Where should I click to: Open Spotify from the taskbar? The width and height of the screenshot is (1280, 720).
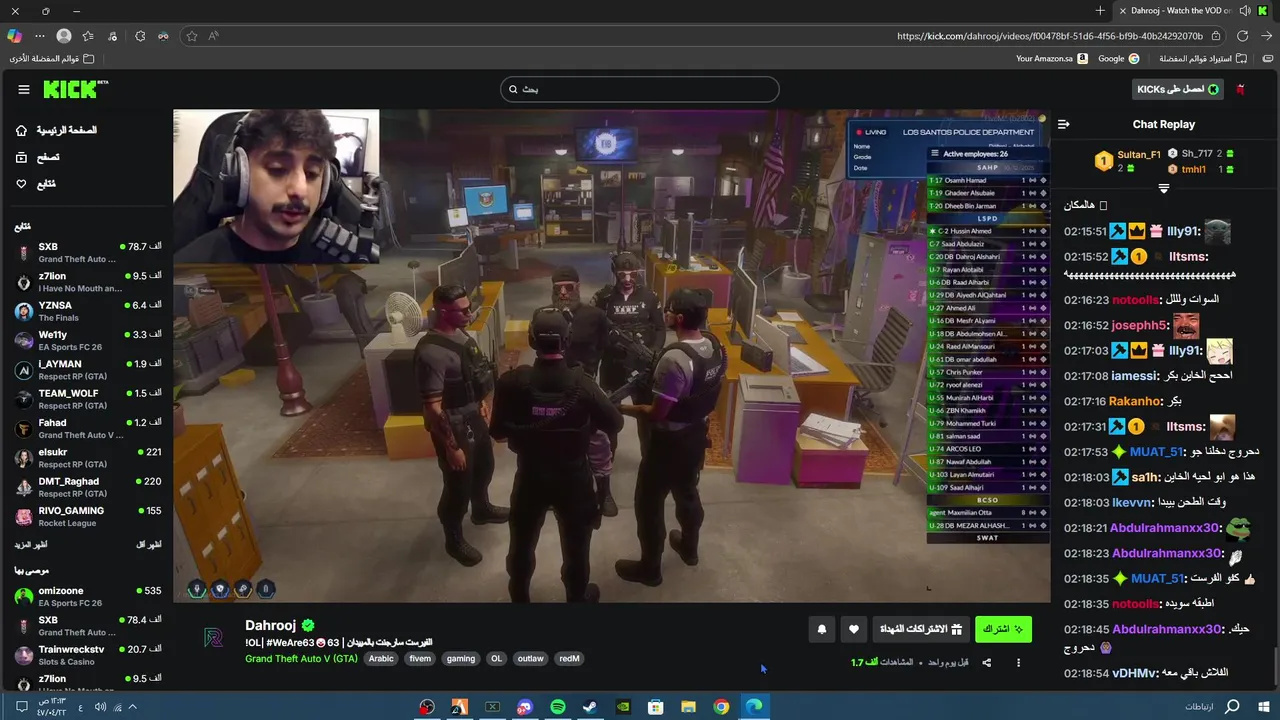coord(557,707)
